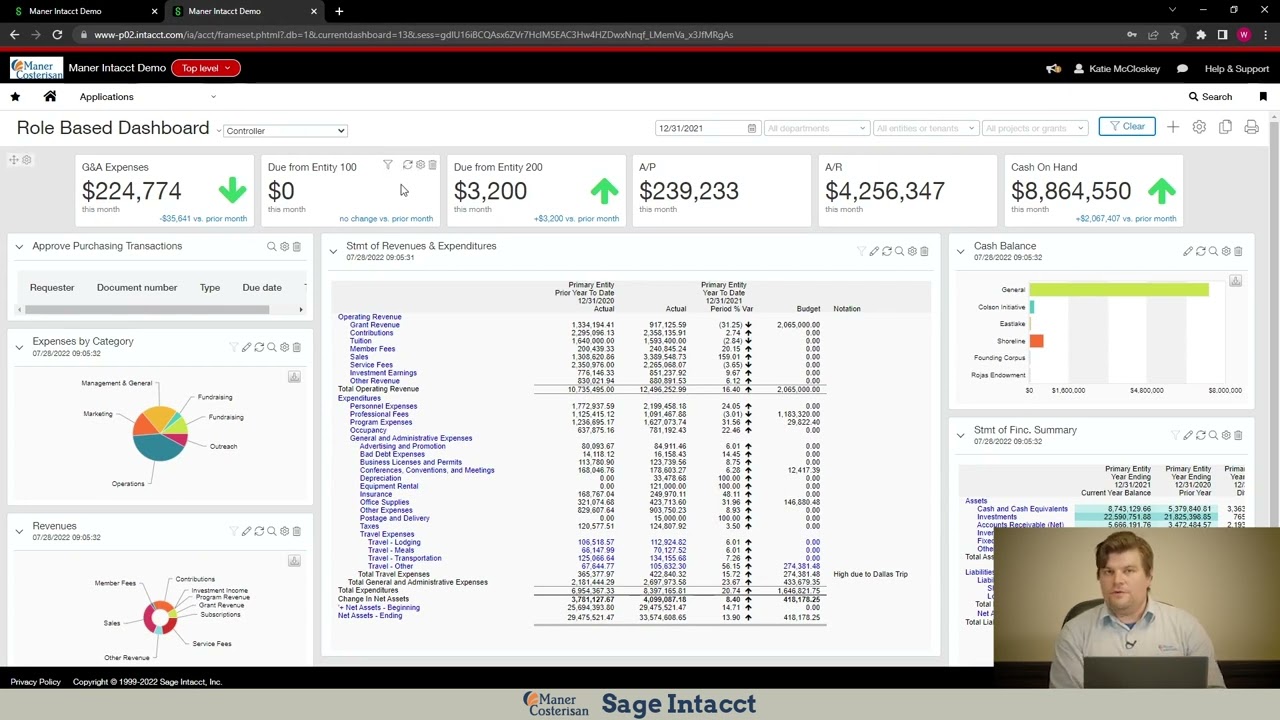Clear the dashboard filters
The width and height of the screenshot is (1280, 720).
coord(1127,127)
